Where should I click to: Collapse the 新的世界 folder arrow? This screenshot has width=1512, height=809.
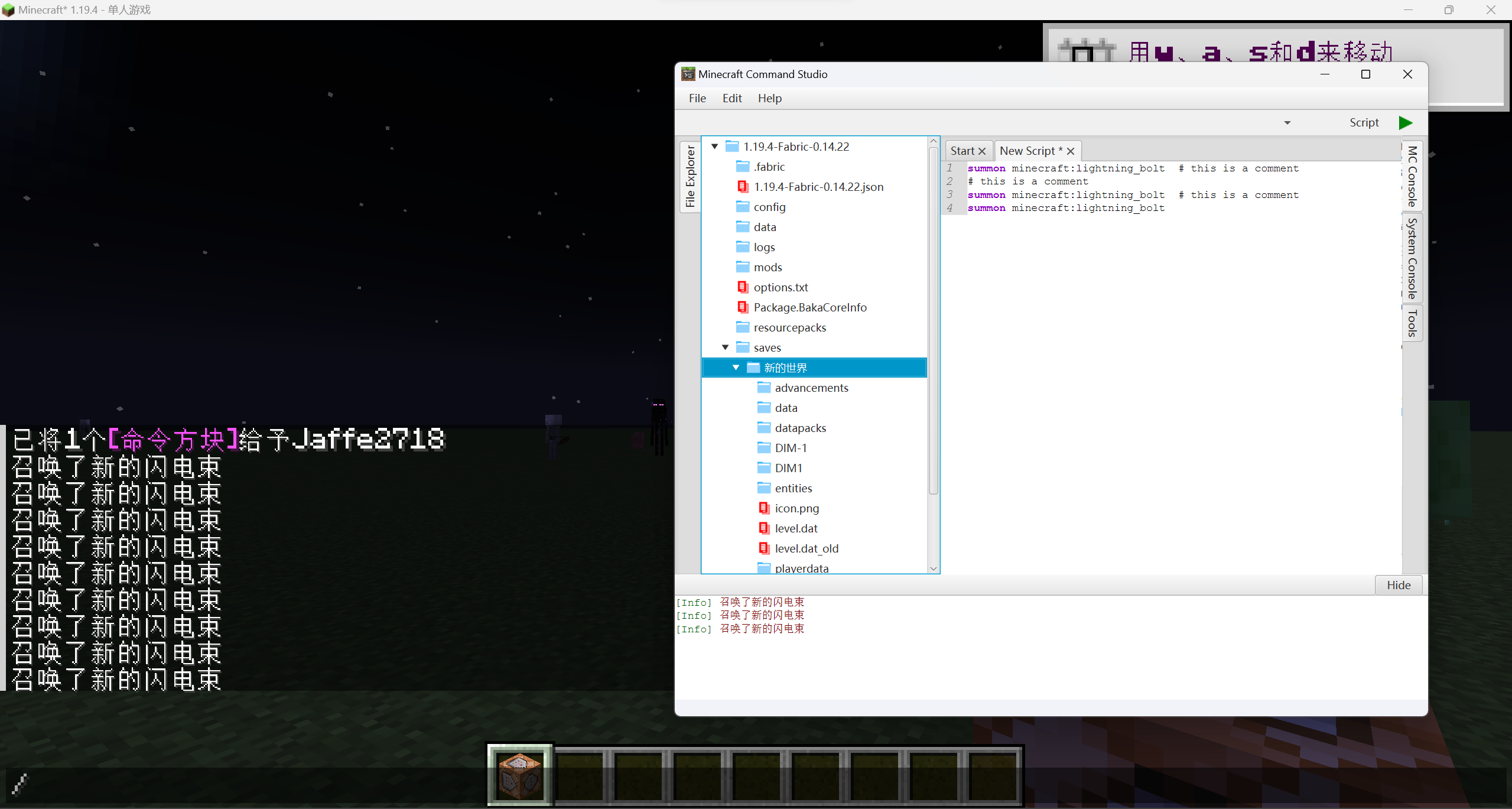point(736,367)
